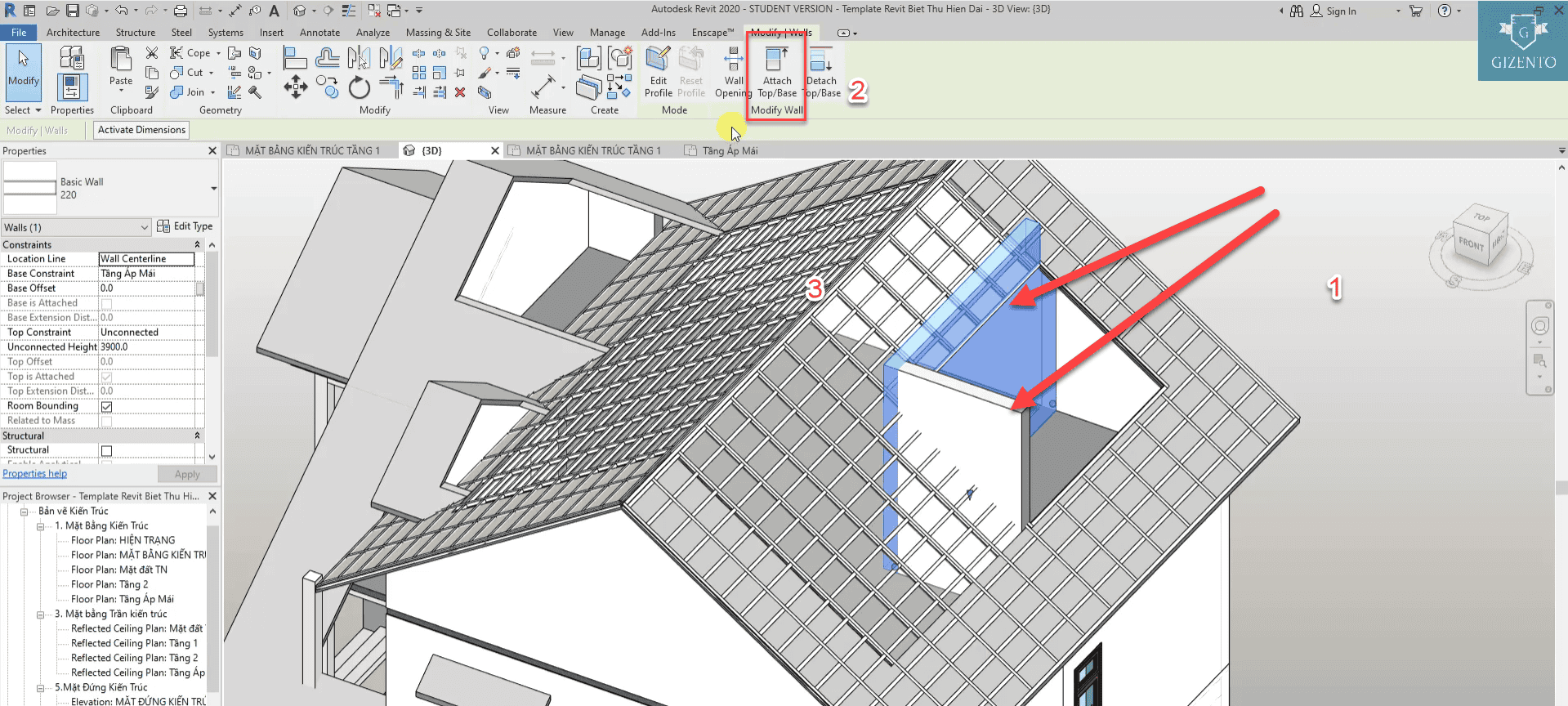Viewport: 1568px width, 706px height.
Task: Open the Properties help link
Action: click(35, 474)
